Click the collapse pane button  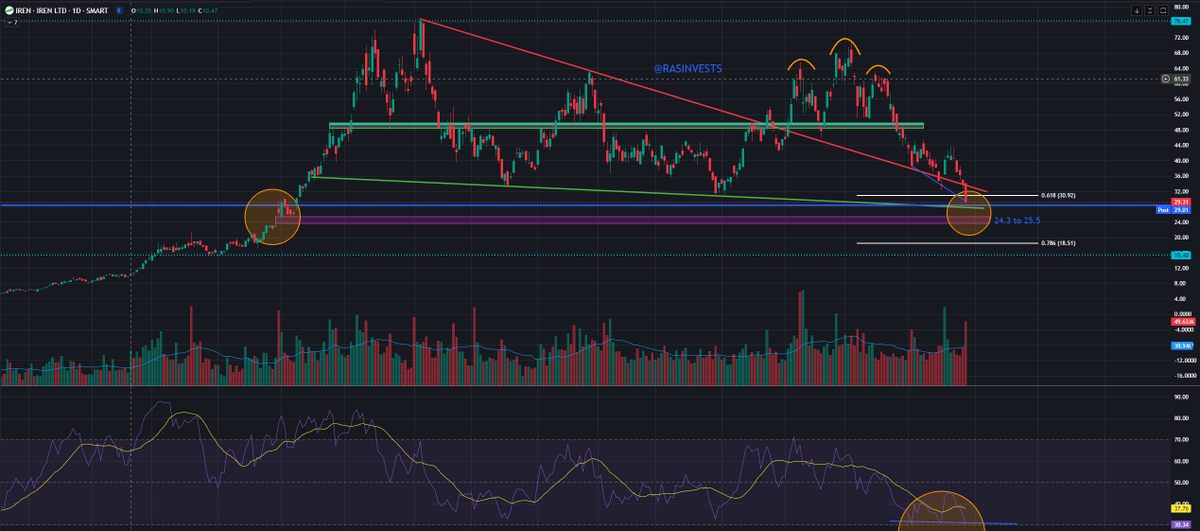point(1150,10)
